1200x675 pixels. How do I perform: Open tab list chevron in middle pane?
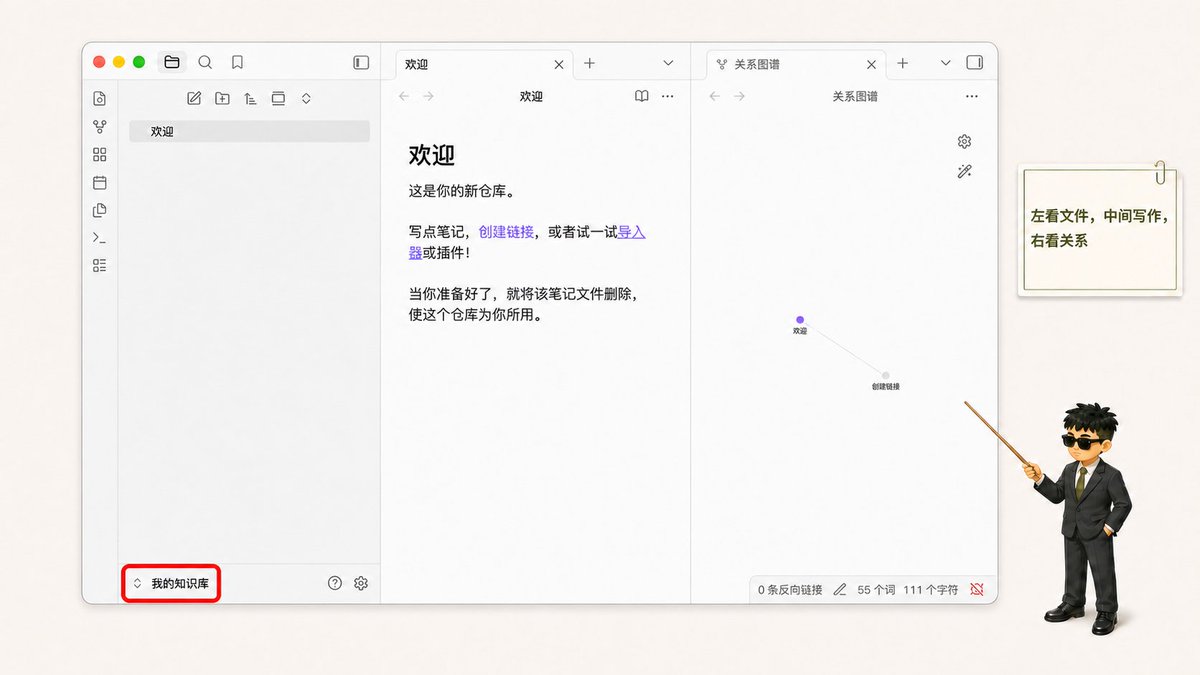tap(668, 63)
